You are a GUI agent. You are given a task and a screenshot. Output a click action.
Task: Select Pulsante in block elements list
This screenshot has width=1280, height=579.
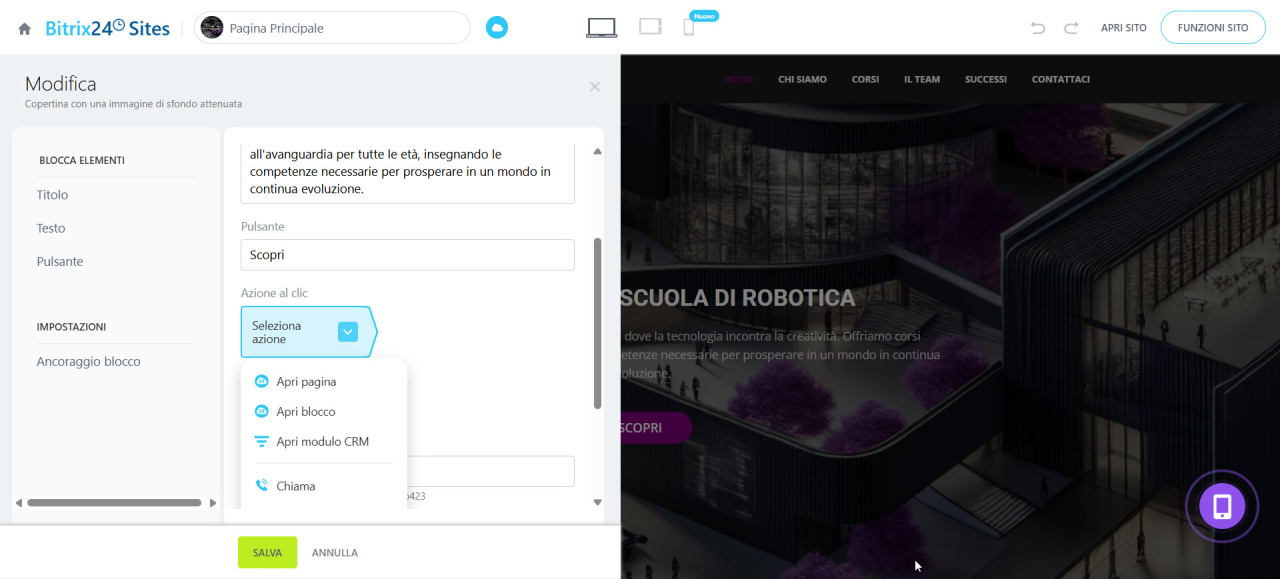[60, 261]
